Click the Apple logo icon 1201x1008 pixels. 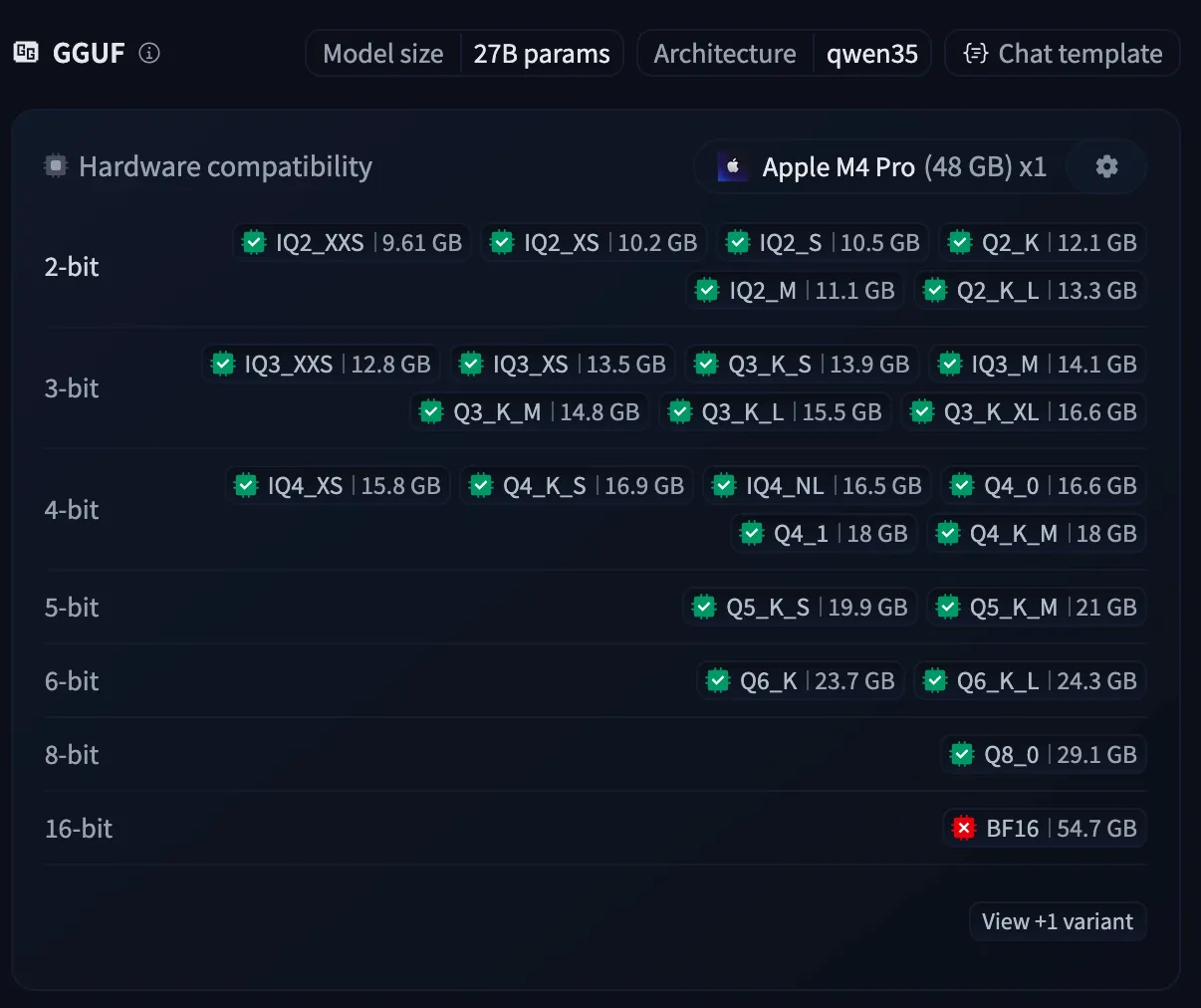(733, 166)
